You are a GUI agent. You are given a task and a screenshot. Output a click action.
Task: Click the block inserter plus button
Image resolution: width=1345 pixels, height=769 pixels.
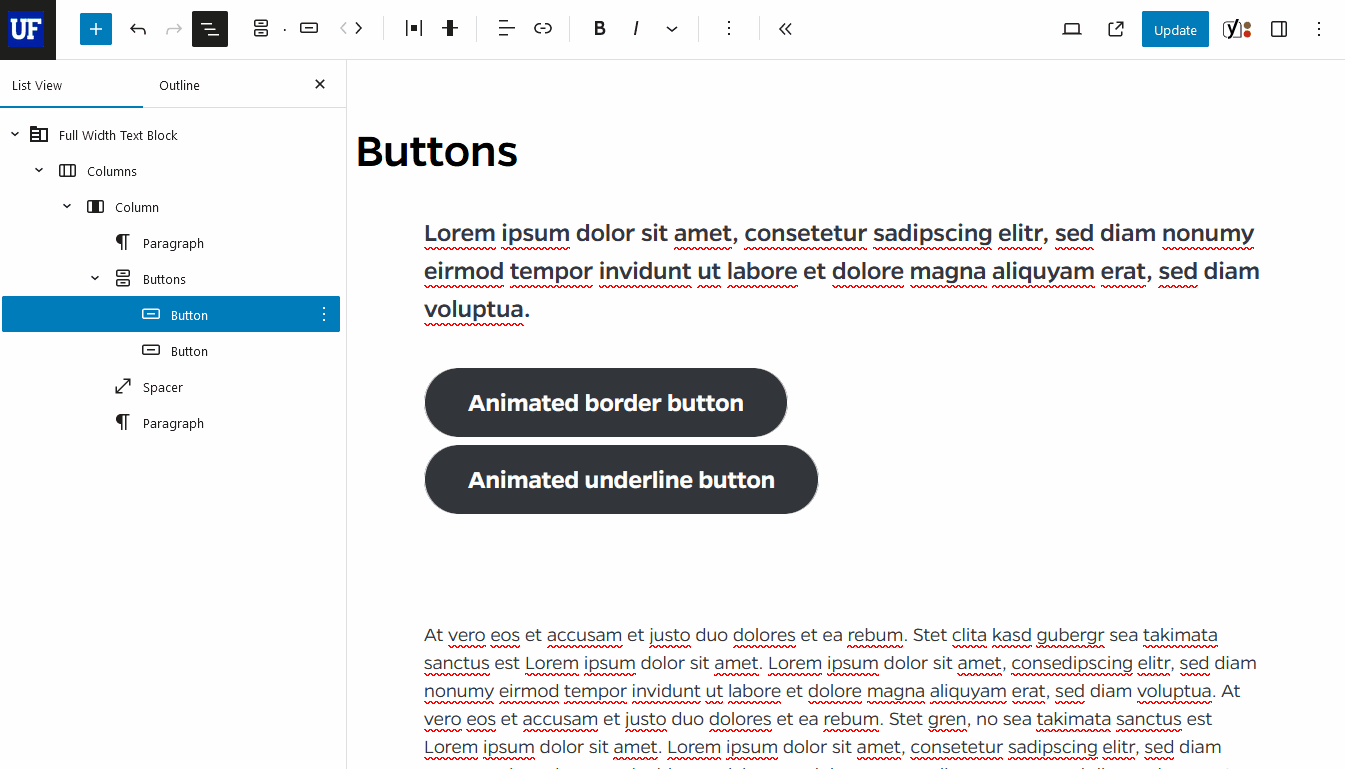(96, 29)
